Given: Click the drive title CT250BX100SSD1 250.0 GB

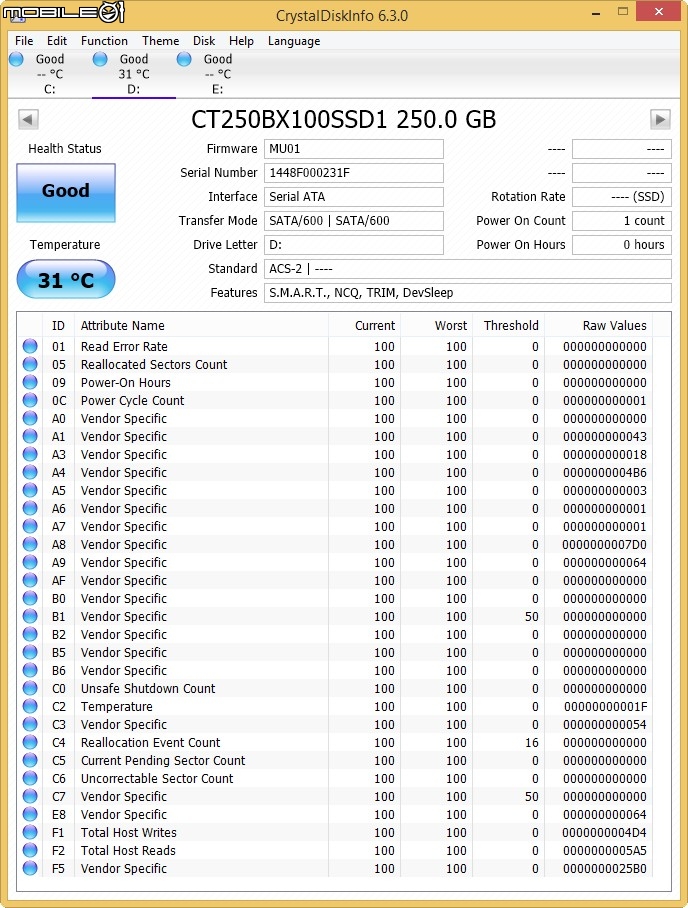Looking at the screenshot, I should point(343,119).
